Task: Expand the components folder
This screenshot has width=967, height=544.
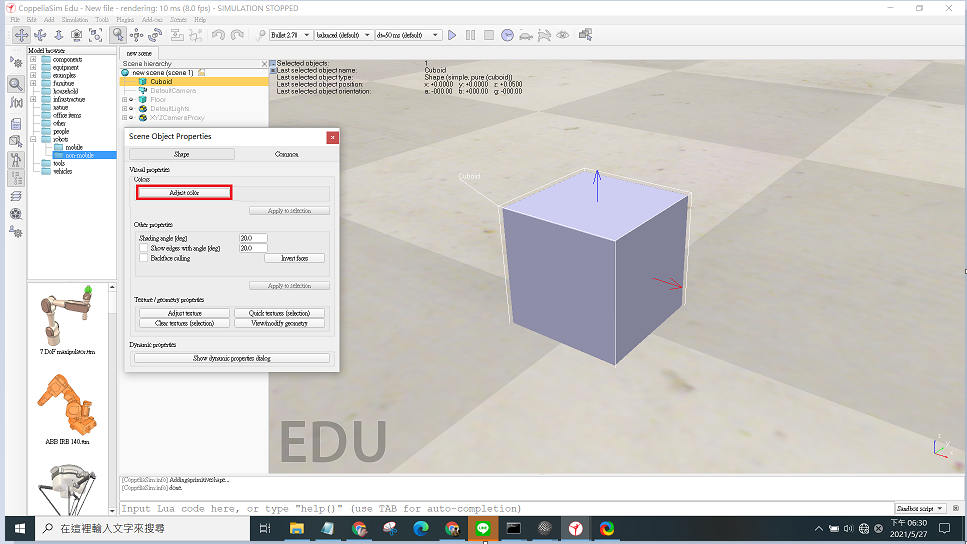Action: click(x=33, y=59)
